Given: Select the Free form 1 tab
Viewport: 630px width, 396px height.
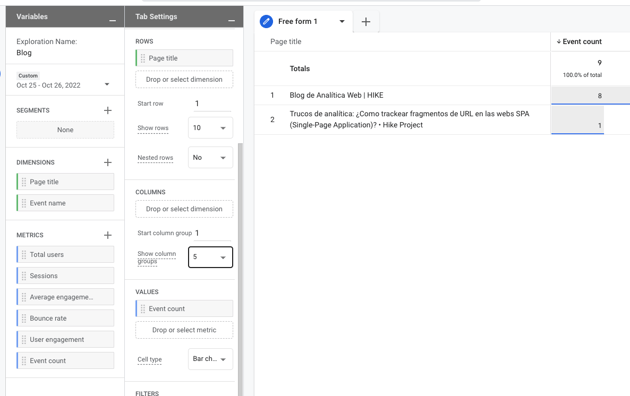Looking at the screenshot, I should click(x=298, y=21).
